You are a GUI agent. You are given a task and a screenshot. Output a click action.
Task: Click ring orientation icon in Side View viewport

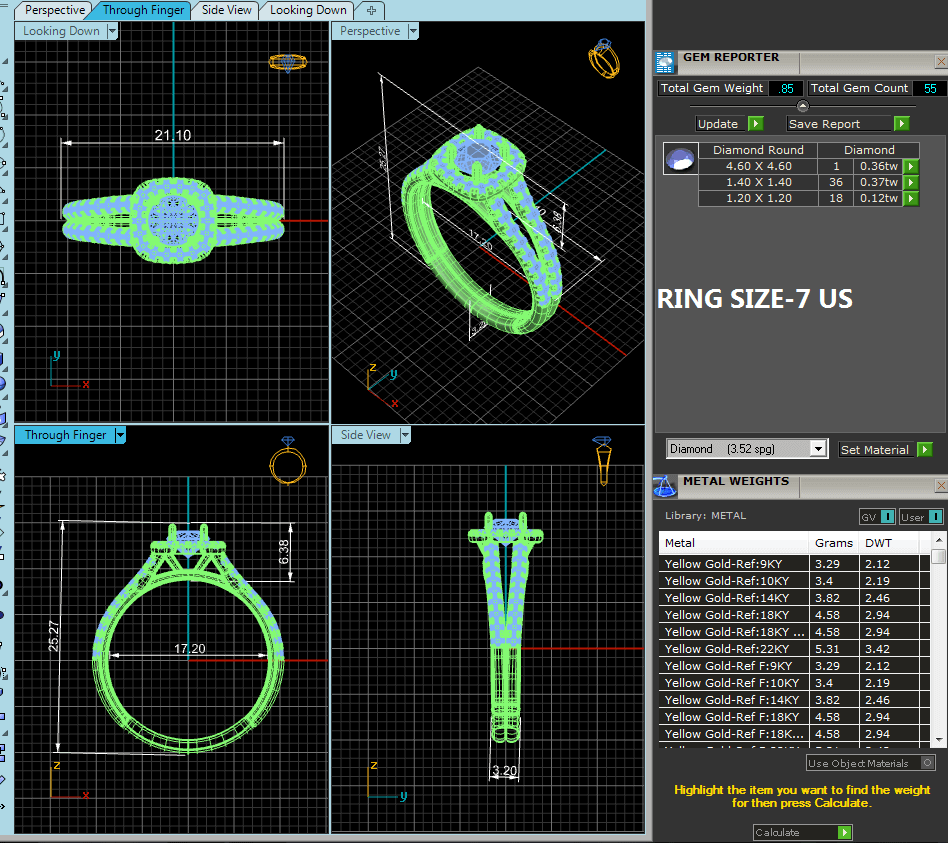[x=602, y=461]
